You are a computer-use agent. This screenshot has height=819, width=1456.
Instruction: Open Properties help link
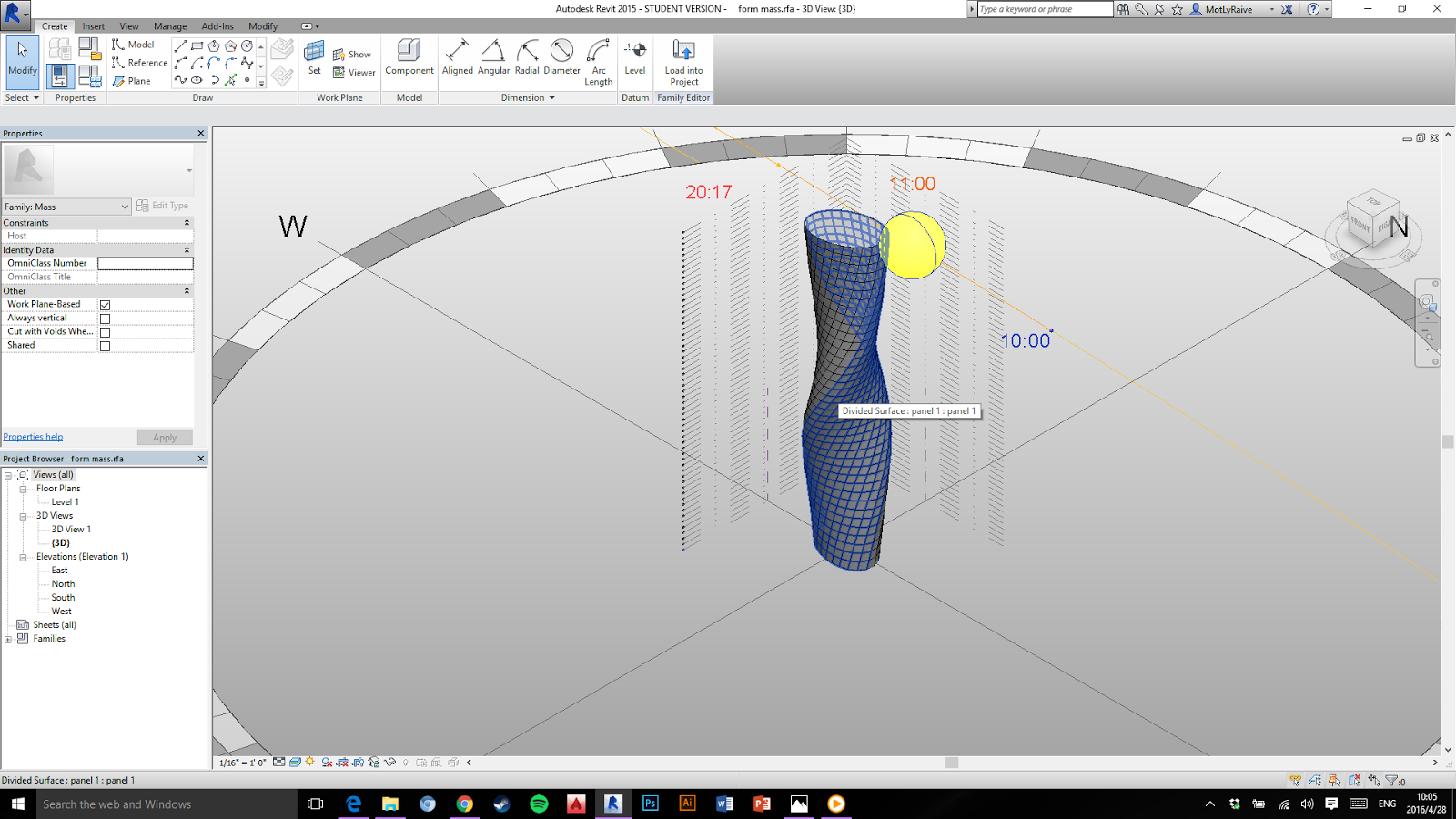[x=32, y=437]
